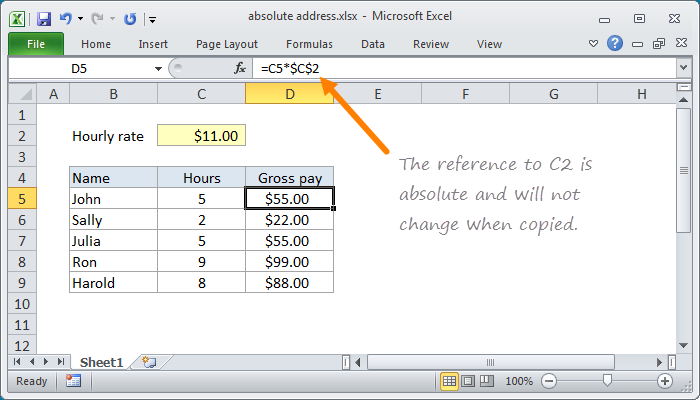Click the Undo arrow icon
The width and height of the screenshot is (700, 400).
(66, 18)
